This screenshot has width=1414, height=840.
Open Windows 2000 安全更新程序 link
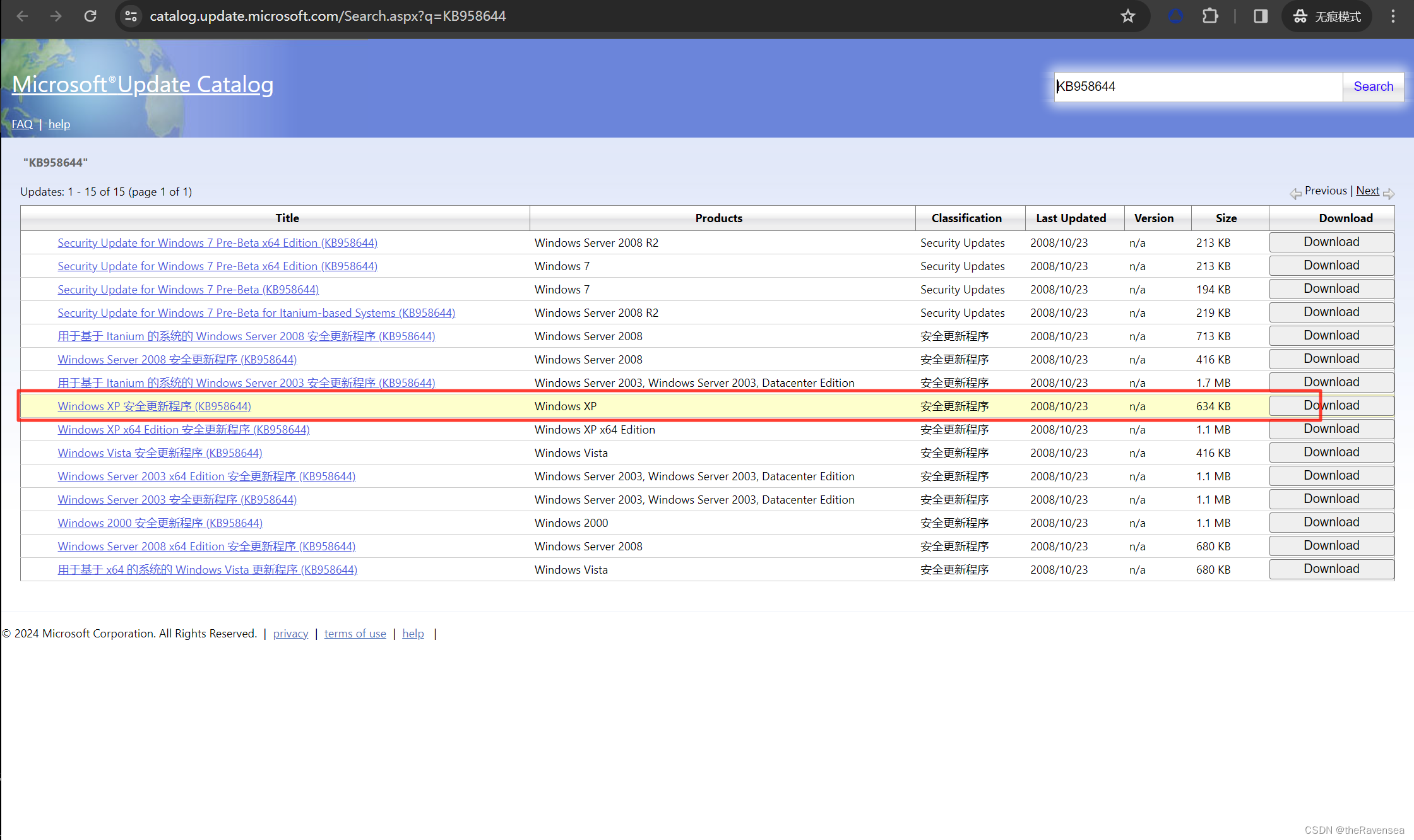pos(160,523)
